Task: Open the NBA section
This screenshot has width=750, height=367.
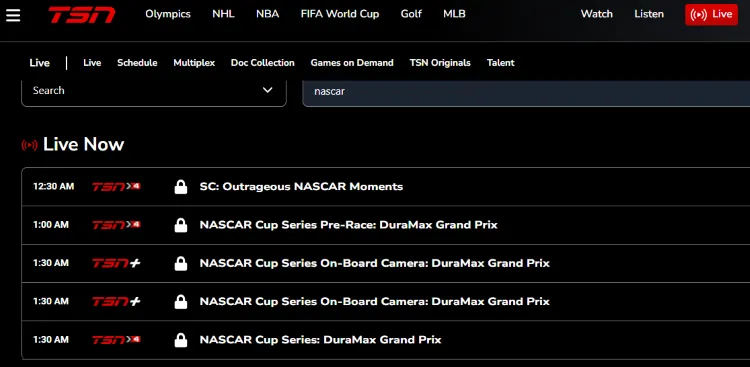Action: [x=267, y=14]
